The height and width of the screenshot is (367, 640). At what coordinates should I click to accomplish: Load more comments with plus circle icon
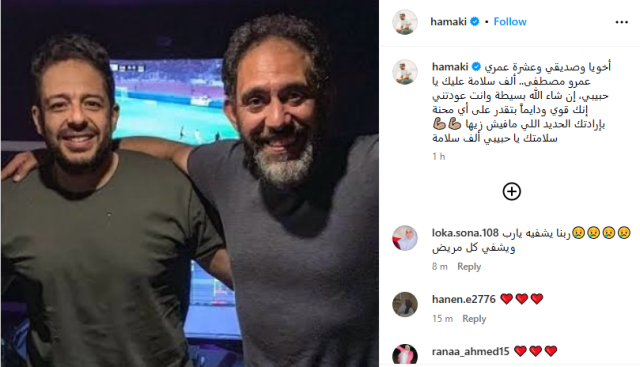[x=511, y=191]
